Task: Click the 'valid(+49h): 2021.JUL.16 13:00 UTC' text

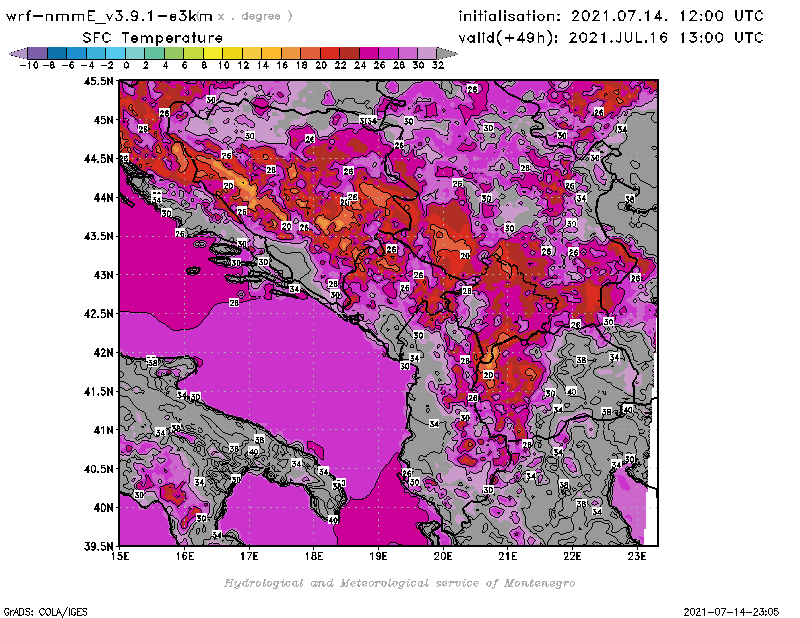Action: (611, 38)
